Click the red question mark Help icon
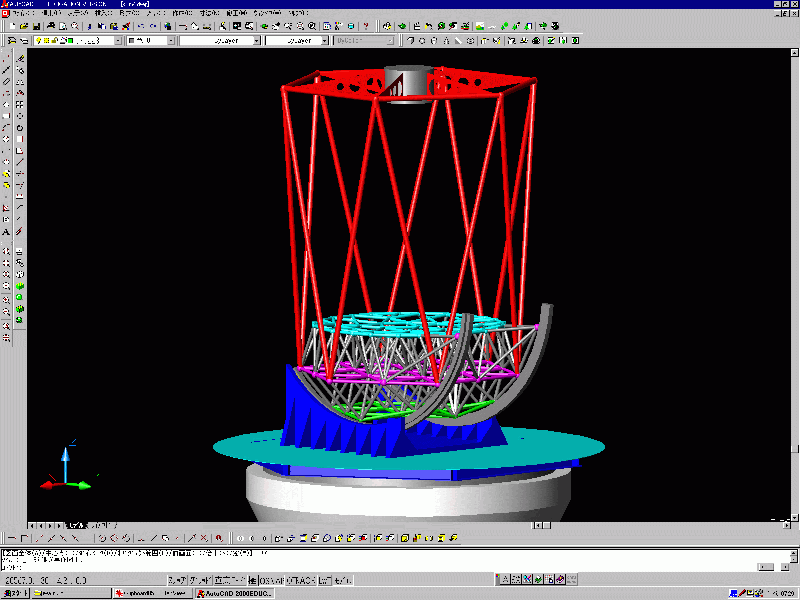The image size is (800, 600). pyautogui.click(x=366, y=26)
